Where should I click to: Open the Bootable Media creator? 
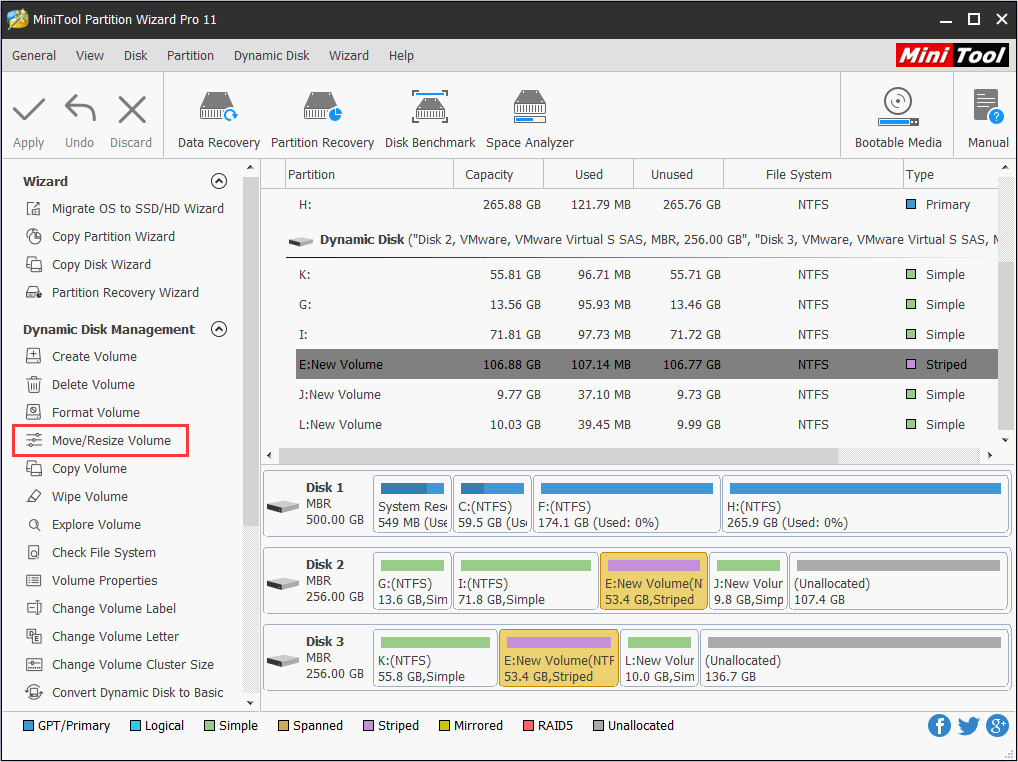(897, 117)
